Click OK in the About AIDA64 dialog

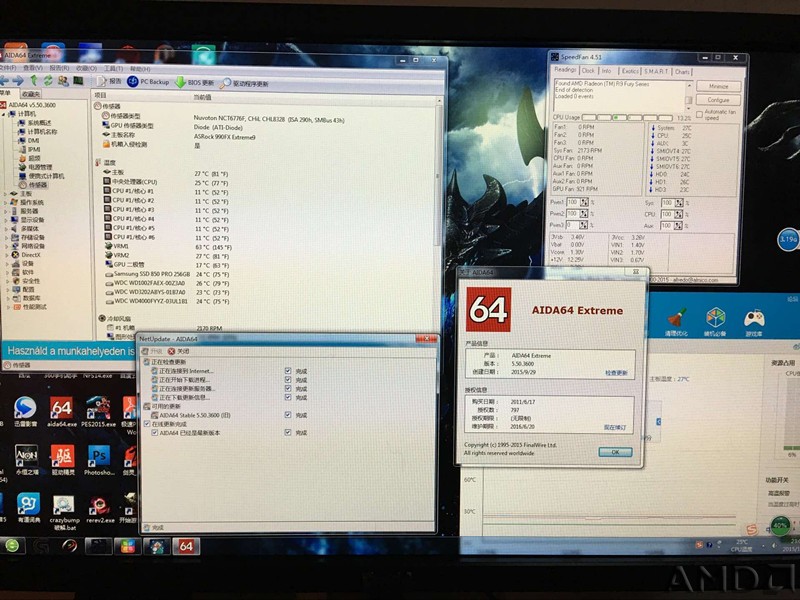coord(615,452)
